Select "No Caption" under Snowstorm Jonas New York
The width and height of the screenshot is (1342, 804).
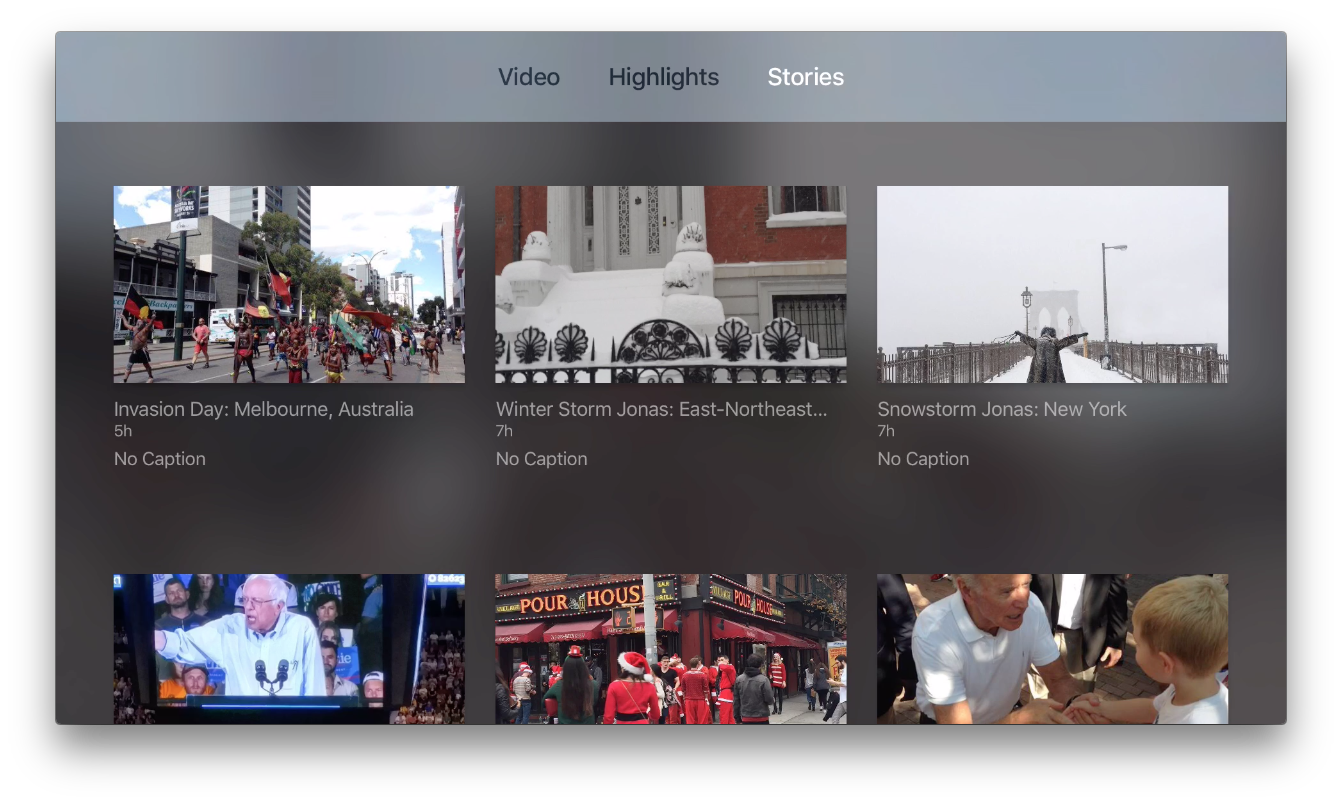click(x=923, y=459)
